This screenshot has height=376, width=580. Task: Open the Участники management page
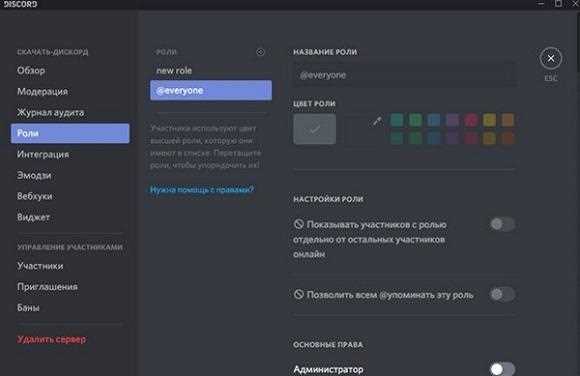[40, 266]
